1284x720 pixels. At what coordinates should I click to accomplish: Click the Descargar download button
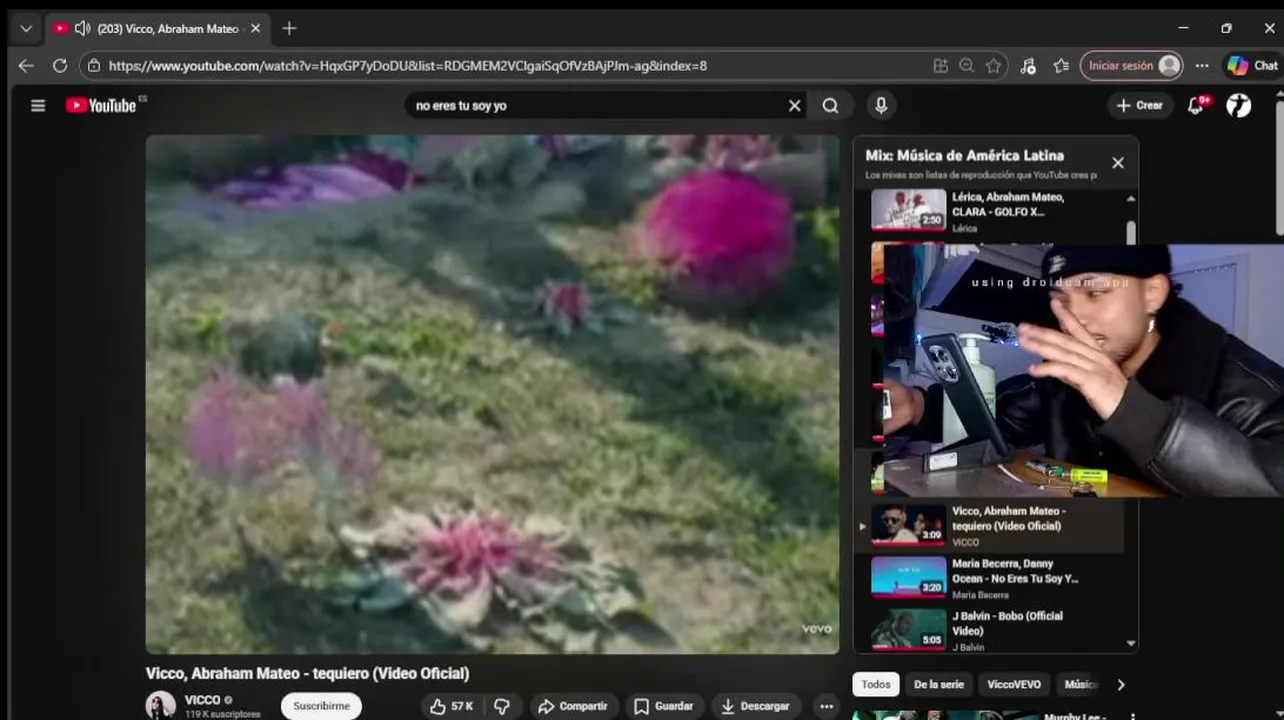(756, 706)
